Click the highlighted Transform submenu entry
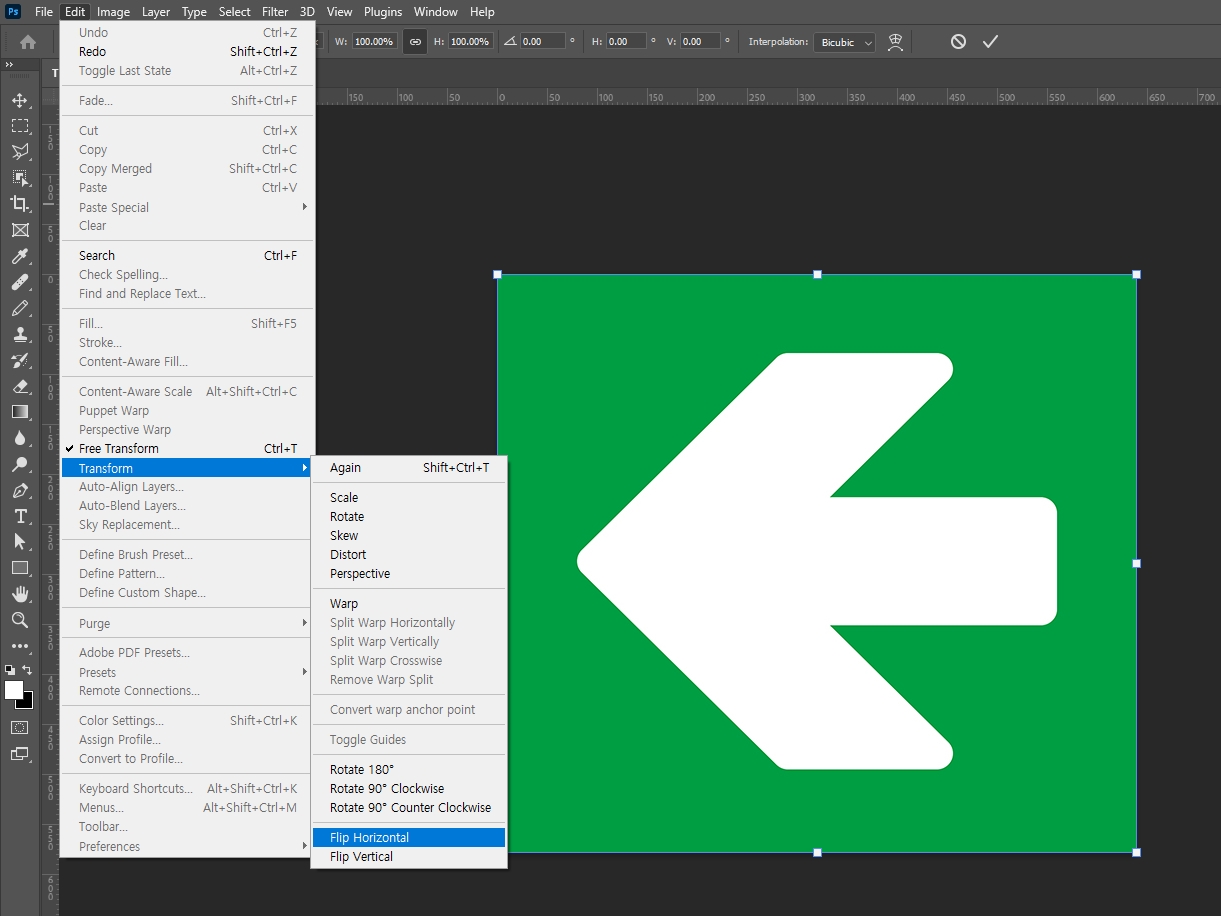This screenshot has height=916, width=1221. click(188, 468)
